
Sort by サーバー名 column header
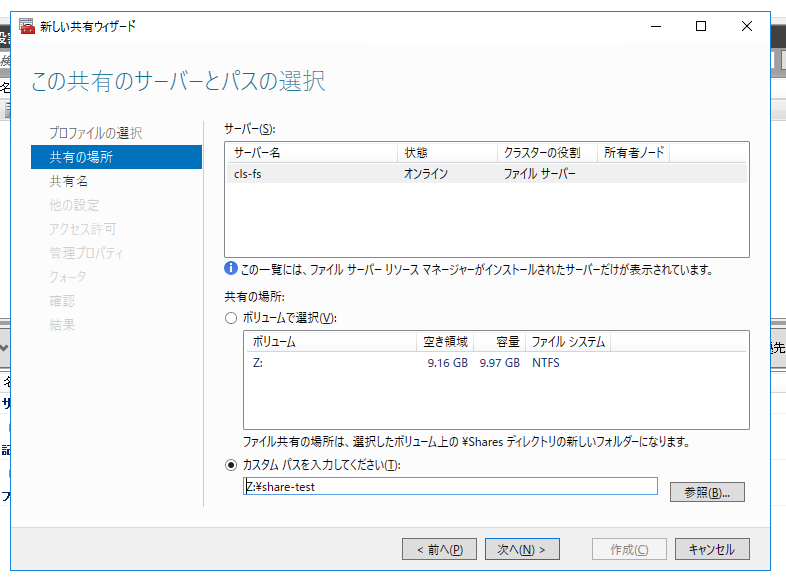313,152
